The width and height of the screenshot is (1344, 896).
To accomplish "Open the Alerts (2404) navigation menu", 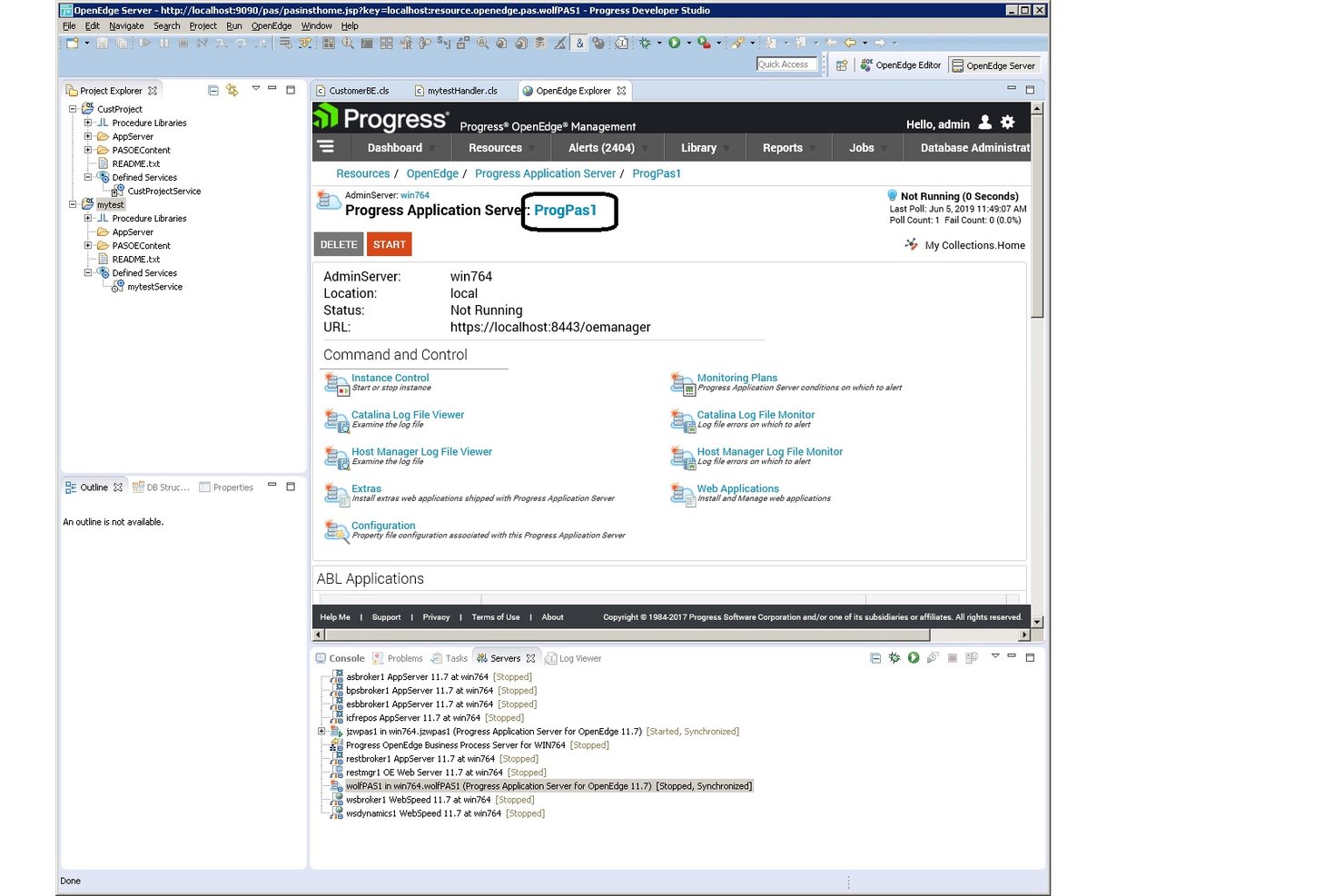I will (x=608, y=148).
